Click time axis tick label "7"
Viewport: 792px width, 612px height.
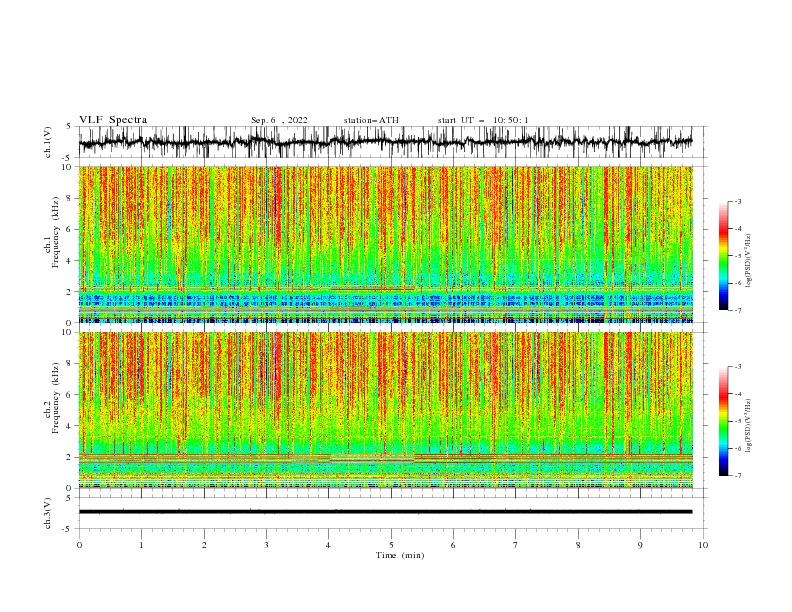[516, 545]
